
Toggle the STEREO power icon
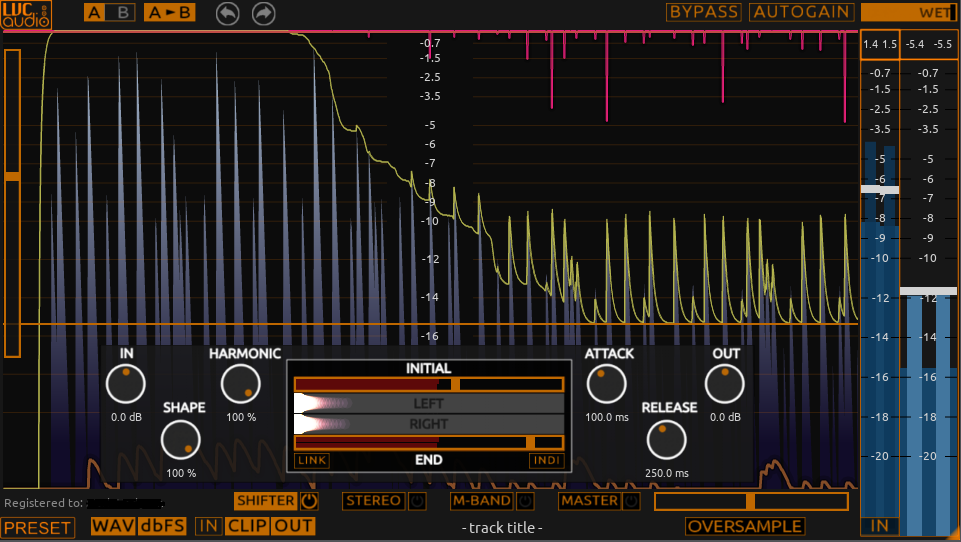coord(417,501)
